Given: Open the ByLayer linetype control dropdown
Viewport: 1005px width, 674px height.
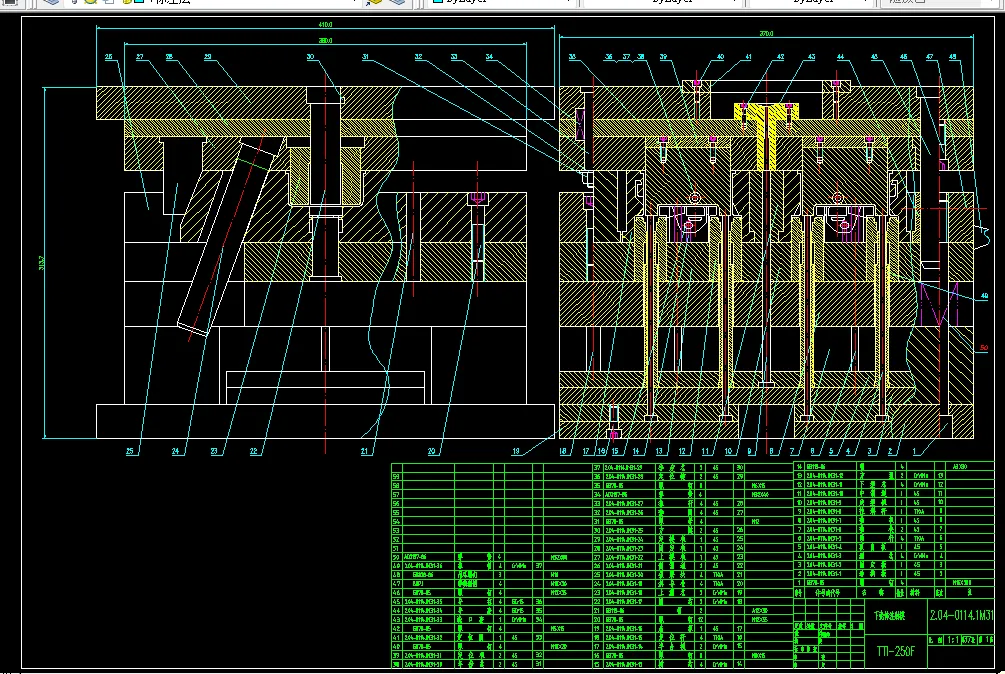Looking at the screenshot, I should click(661, 2).
